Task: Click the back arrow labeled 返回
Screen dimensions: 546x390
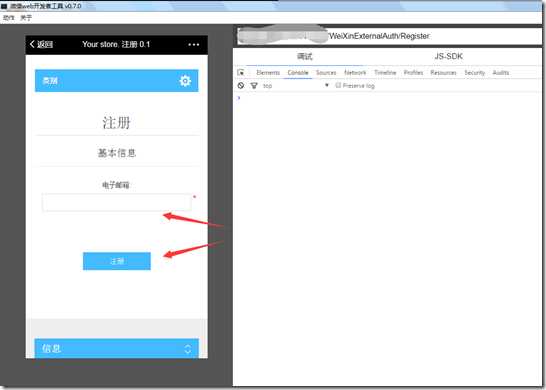Action: pyautogui.click(x=41, y=44)
